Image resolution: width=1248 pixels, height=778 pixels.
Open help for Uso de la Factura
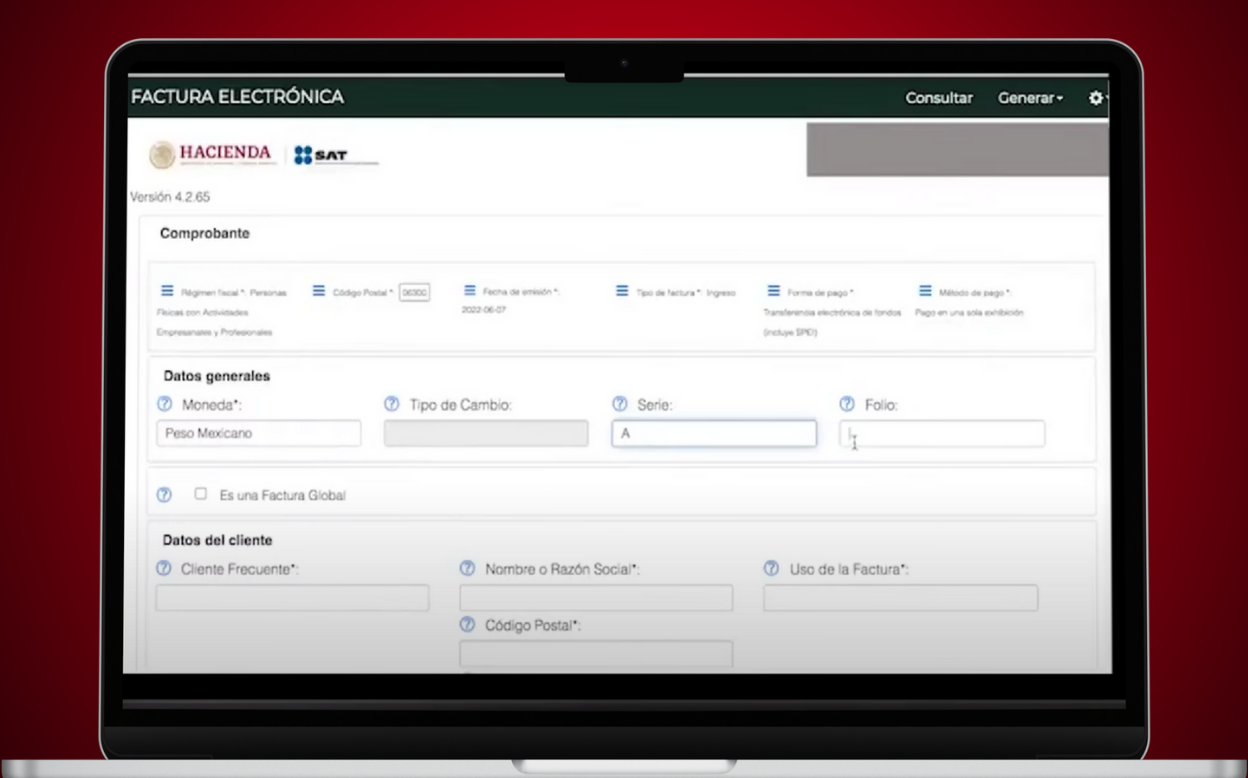coord(771,568)
